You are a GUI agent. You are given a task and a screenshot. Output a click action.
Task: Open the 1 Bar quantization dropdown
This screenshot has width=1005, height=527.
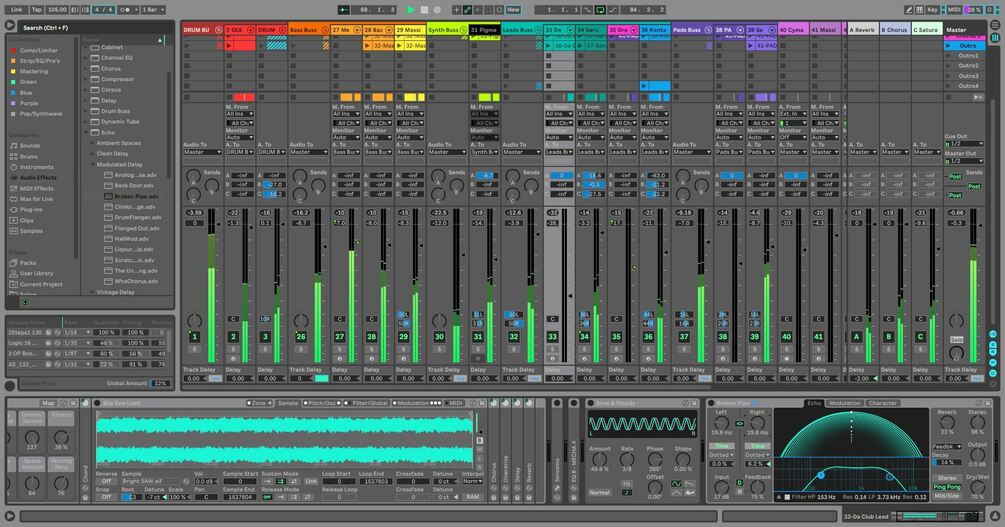click(x=153, y=10)
